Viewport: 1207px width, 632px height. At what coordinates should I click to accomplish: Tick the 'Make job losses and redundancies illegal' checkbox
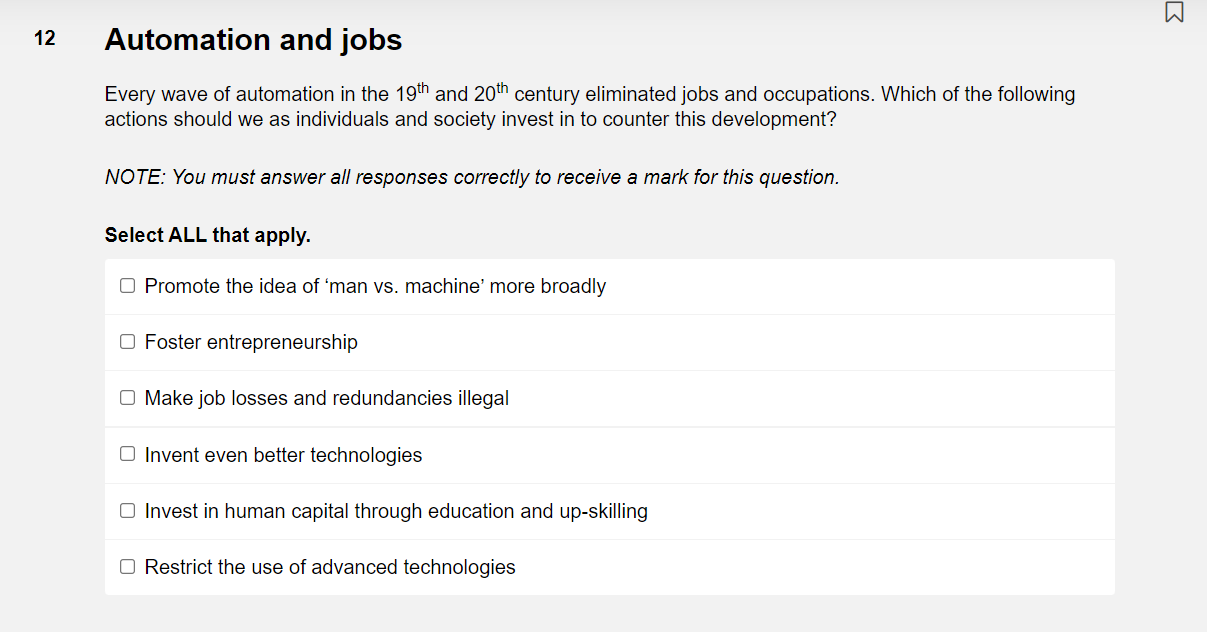[x=127, y=397]
